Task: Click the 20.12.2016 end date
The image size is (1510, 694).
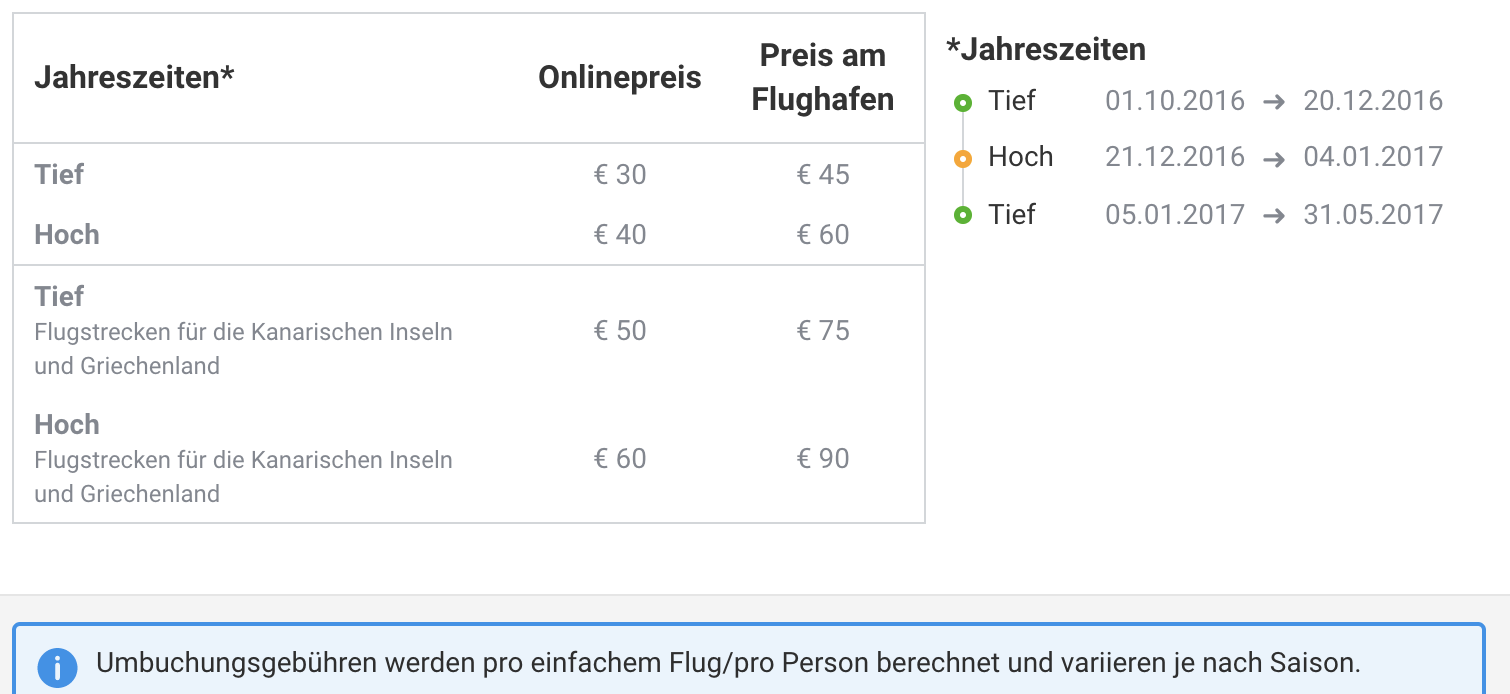Action: click(x=1373, y=101)
